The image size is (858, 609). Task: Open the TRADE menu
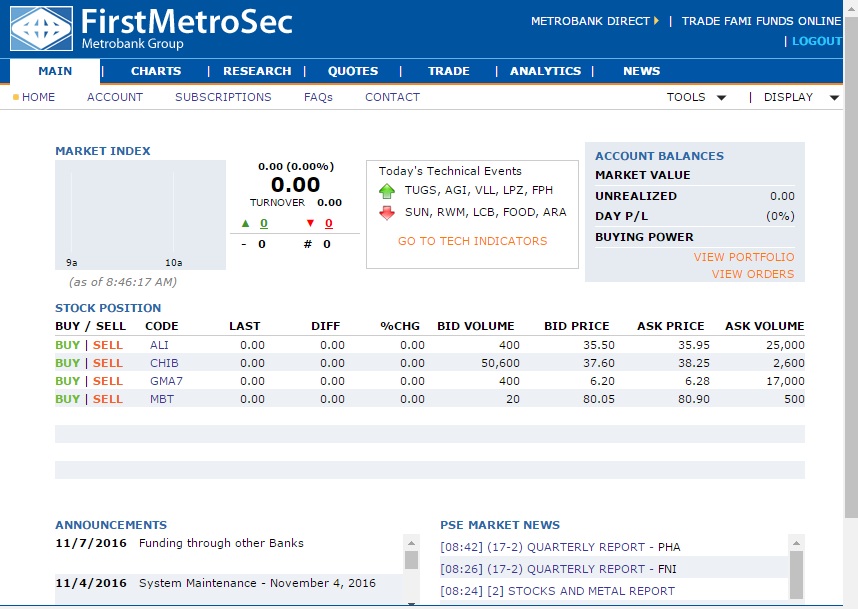click(448, 71)
